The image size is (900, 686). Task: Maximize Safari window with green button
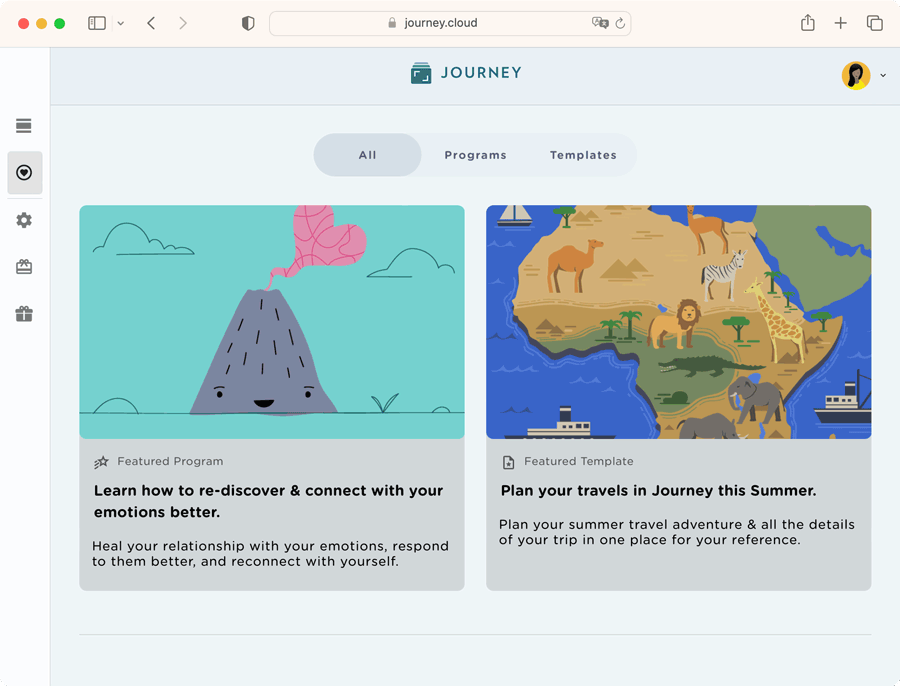[59, 24]
